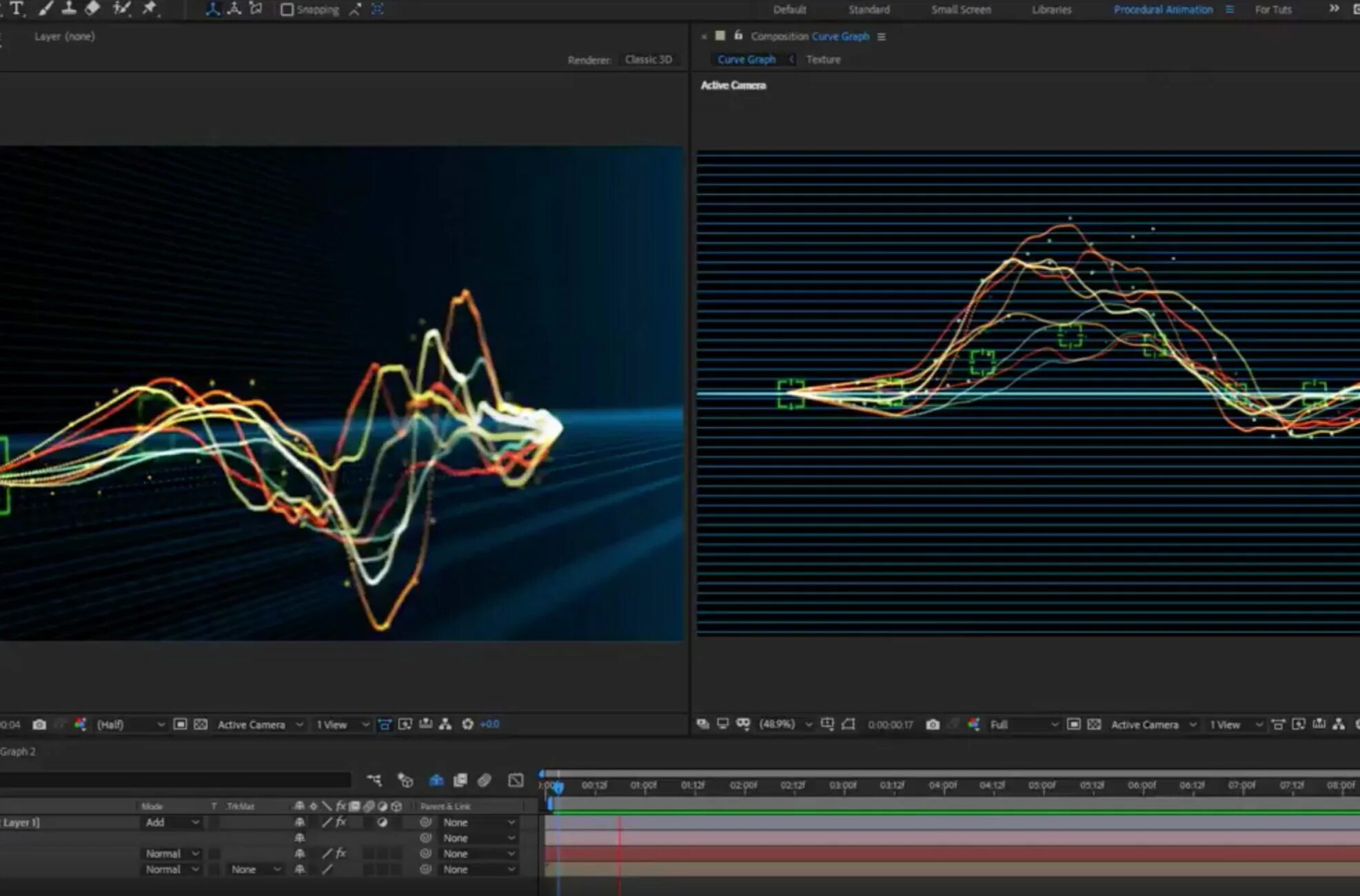Screen dimensions: 1360x896
Task: Toggle motion blur enable for timeline
Action: click(484, 780)
